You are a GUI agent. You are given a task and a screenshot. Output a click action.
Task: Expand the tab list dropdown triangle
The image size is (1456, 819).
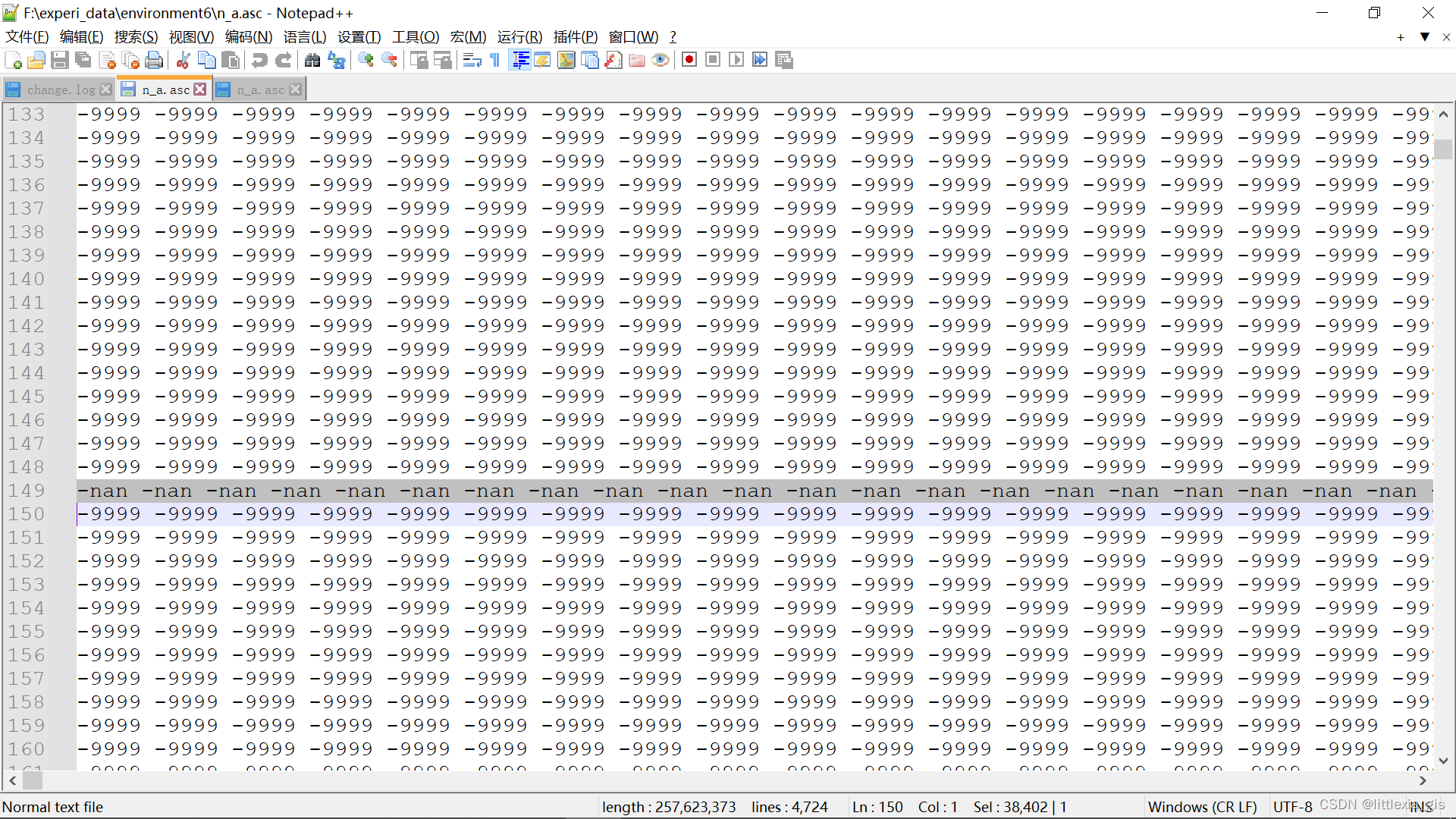tap(1425, 36)
